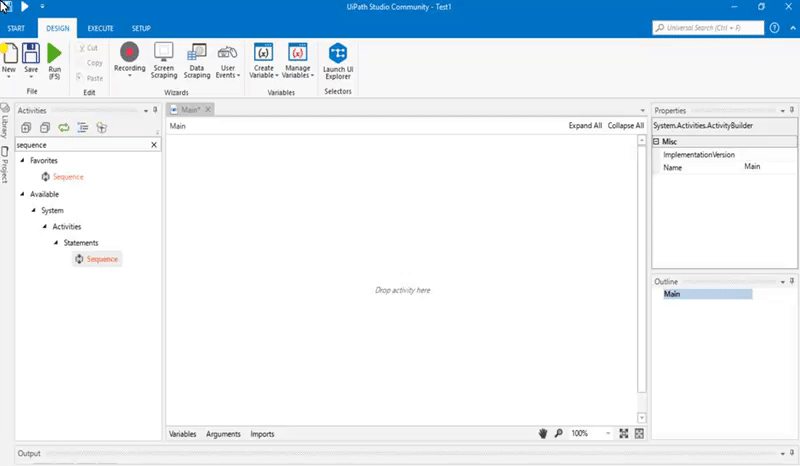Click Collapse All in designer
800x466 pixels.
pyautogui.click(x=626, y=126)
